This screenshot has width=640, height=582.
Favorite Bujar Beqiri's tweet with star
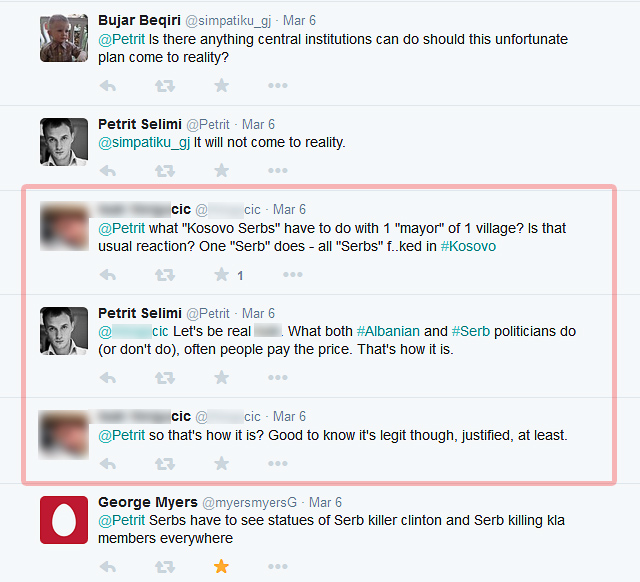[x=221, y=86]
